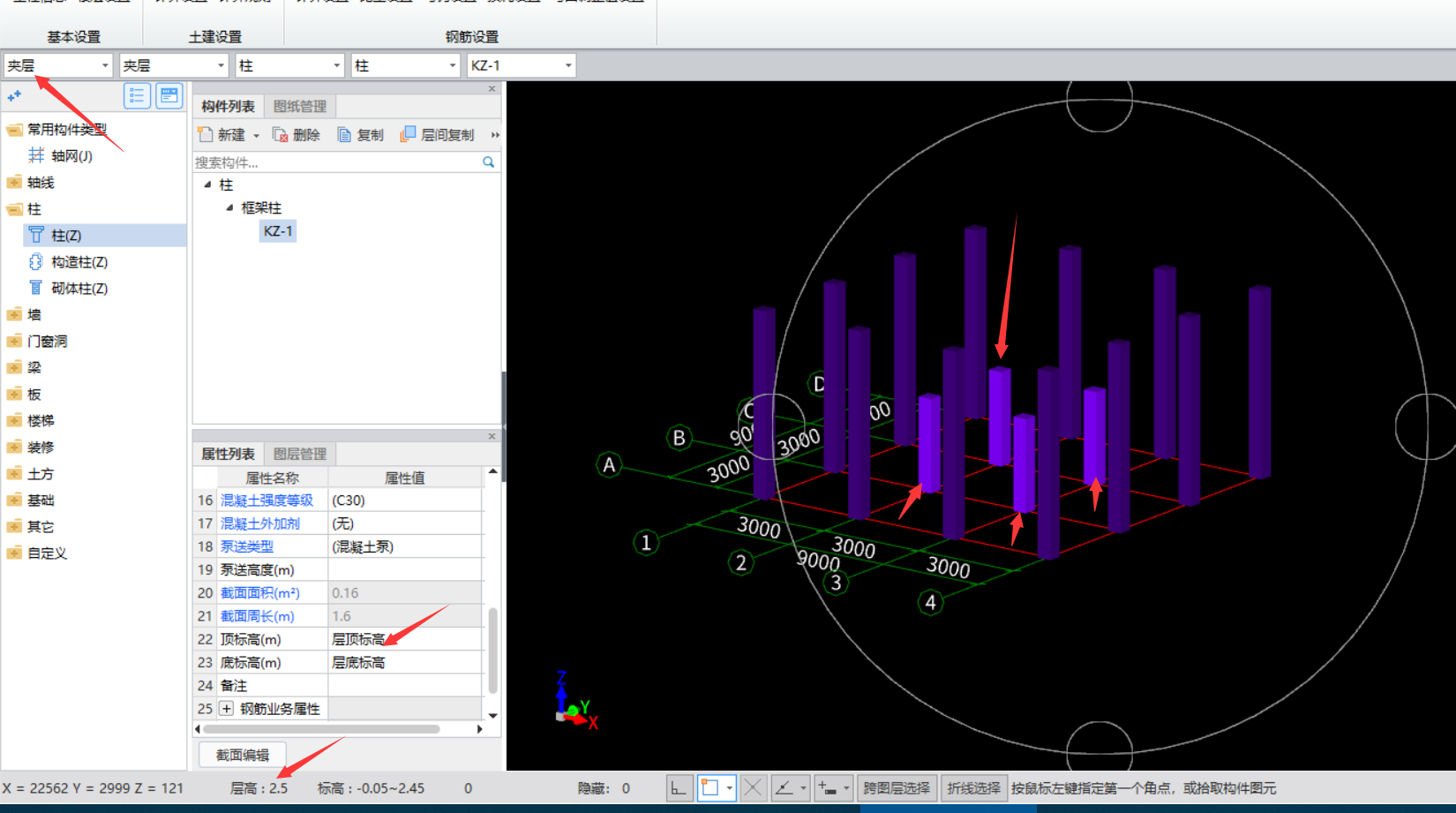Close the component list panel
Screen dimensions: 1456x813
point(492,88)
